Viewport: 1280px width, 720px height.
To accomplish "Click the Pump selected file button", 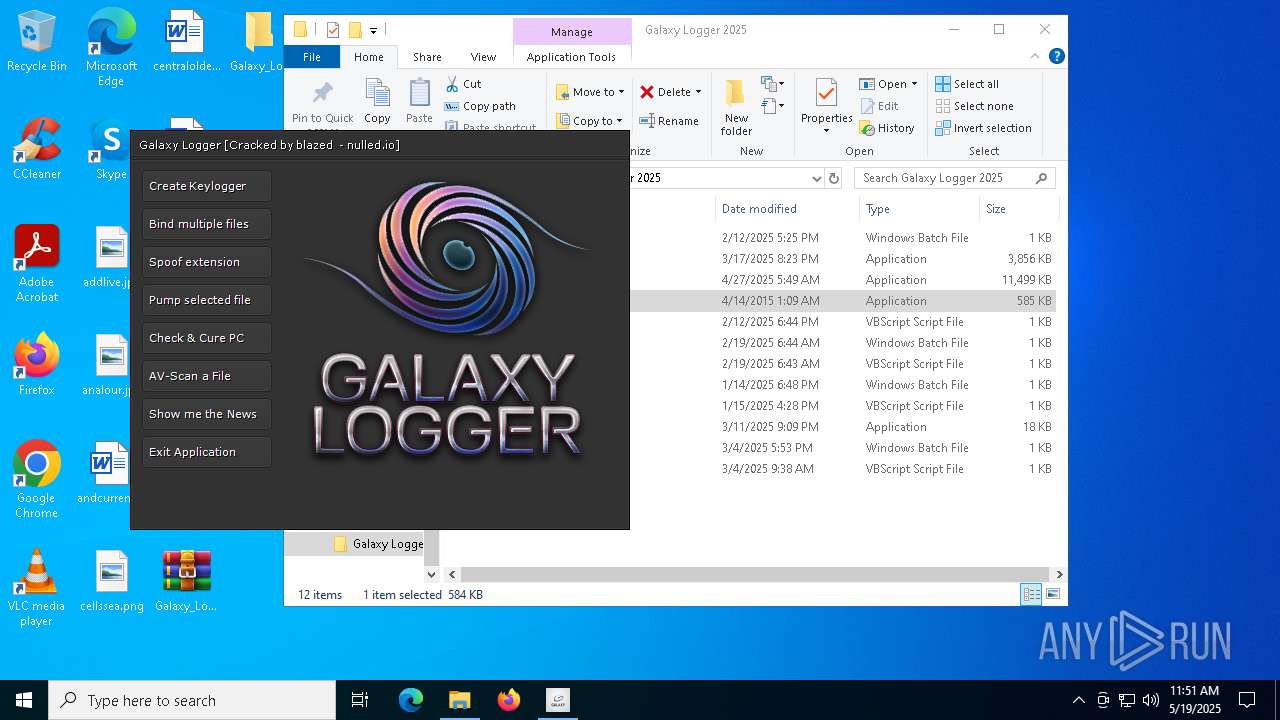I will coord(206,300).
